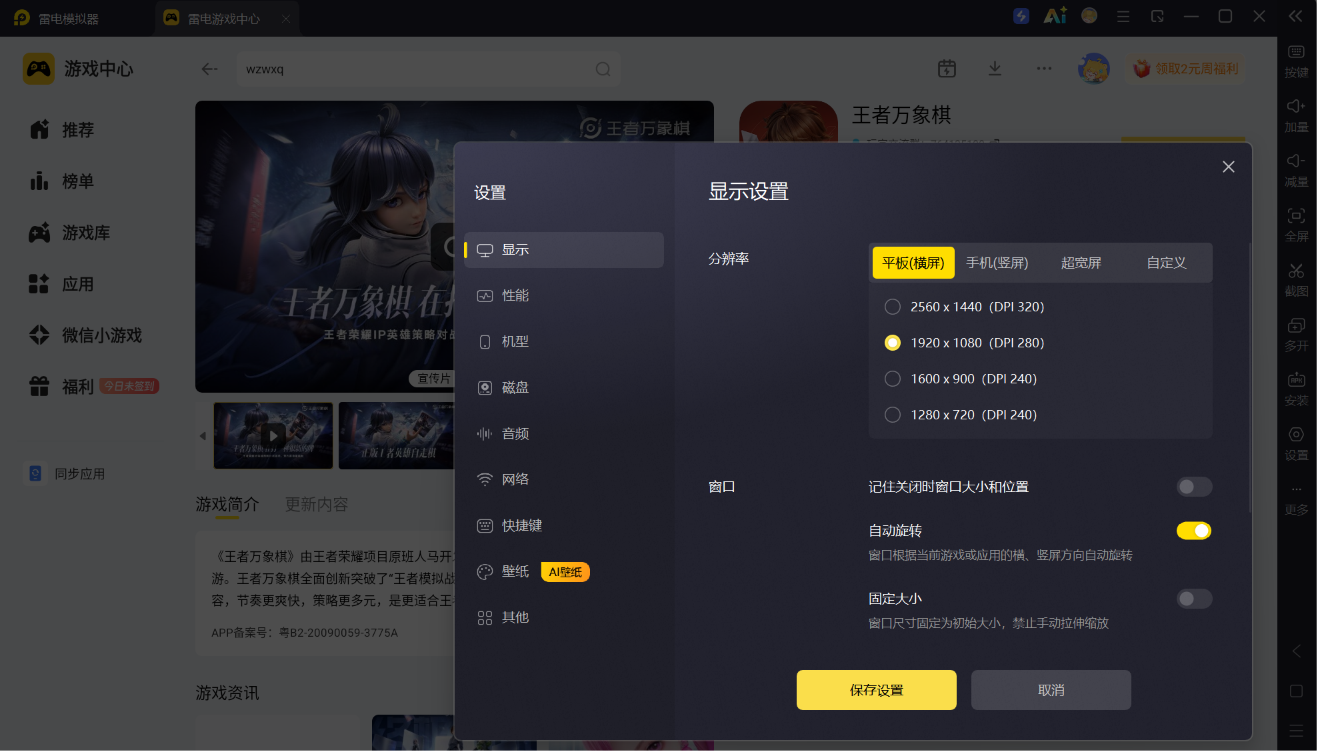Close the settings dialog with the X
This screenshot has height=751, width=1317.
pos(1229,167)
